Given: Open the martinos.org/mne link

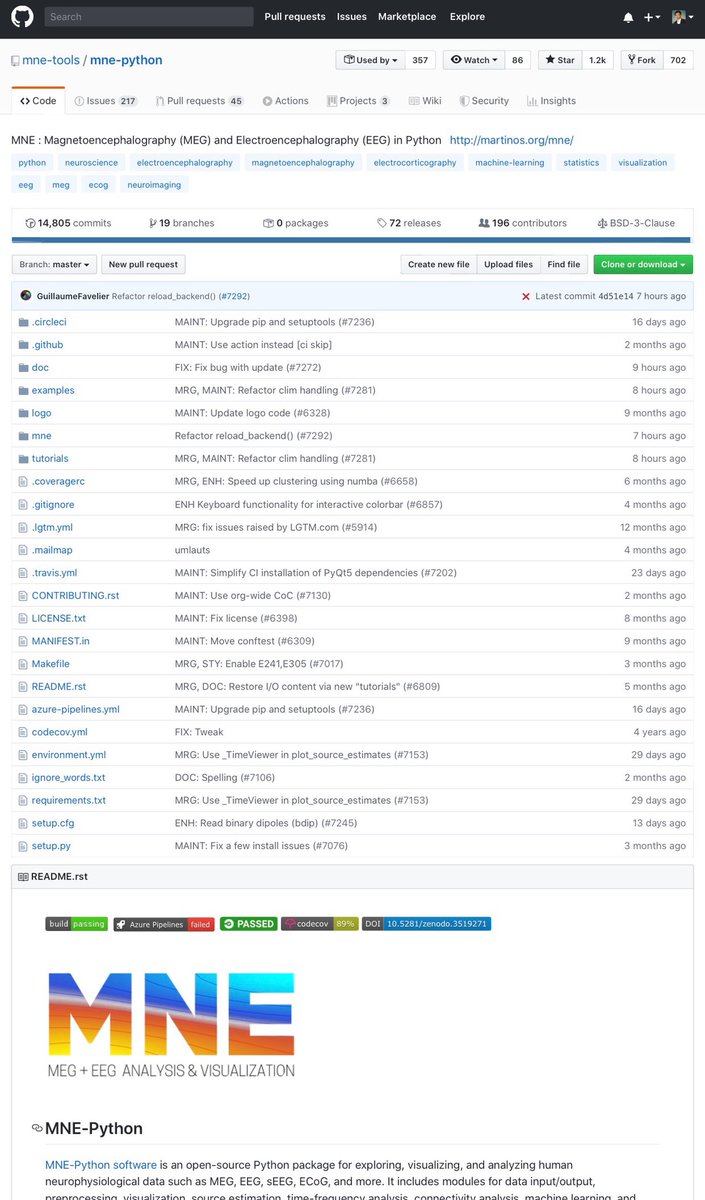Looking at the screenshot, I should [x=512, y=140].
